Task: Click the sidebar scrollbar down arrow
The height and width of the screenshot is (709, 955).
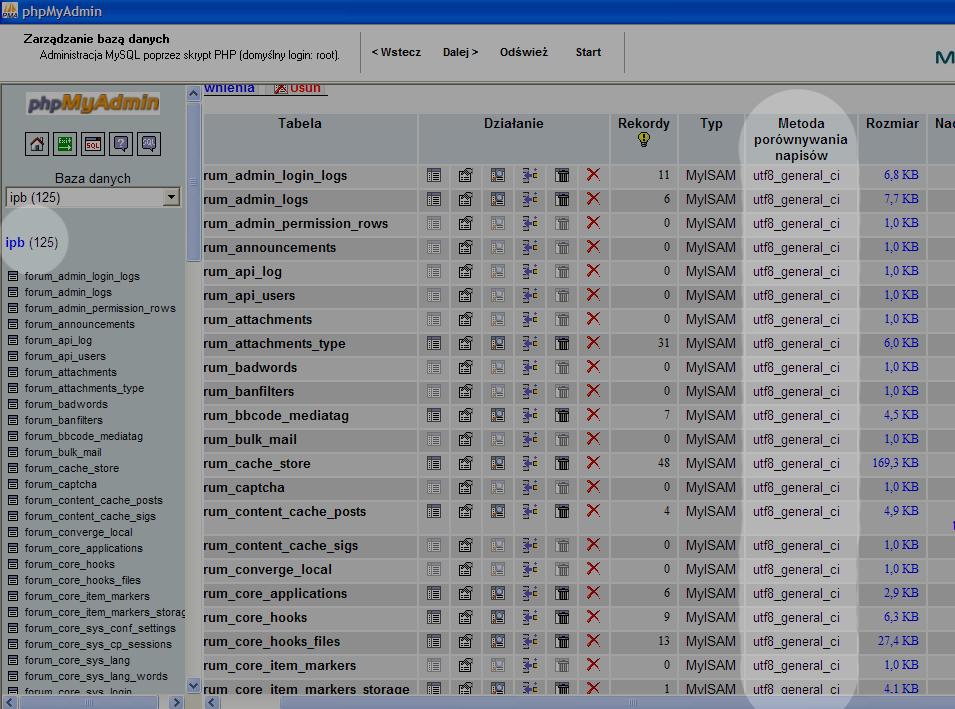Action: (x=194, y=685)
